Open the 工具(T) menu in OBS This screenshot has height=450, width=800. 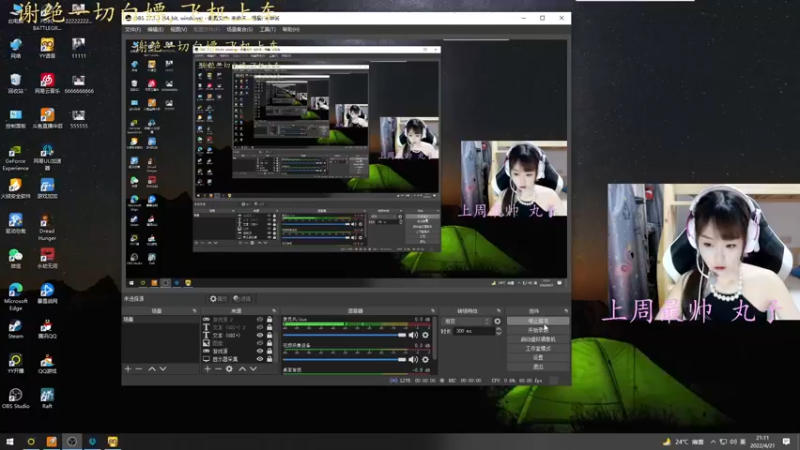(x=267, y=30)
